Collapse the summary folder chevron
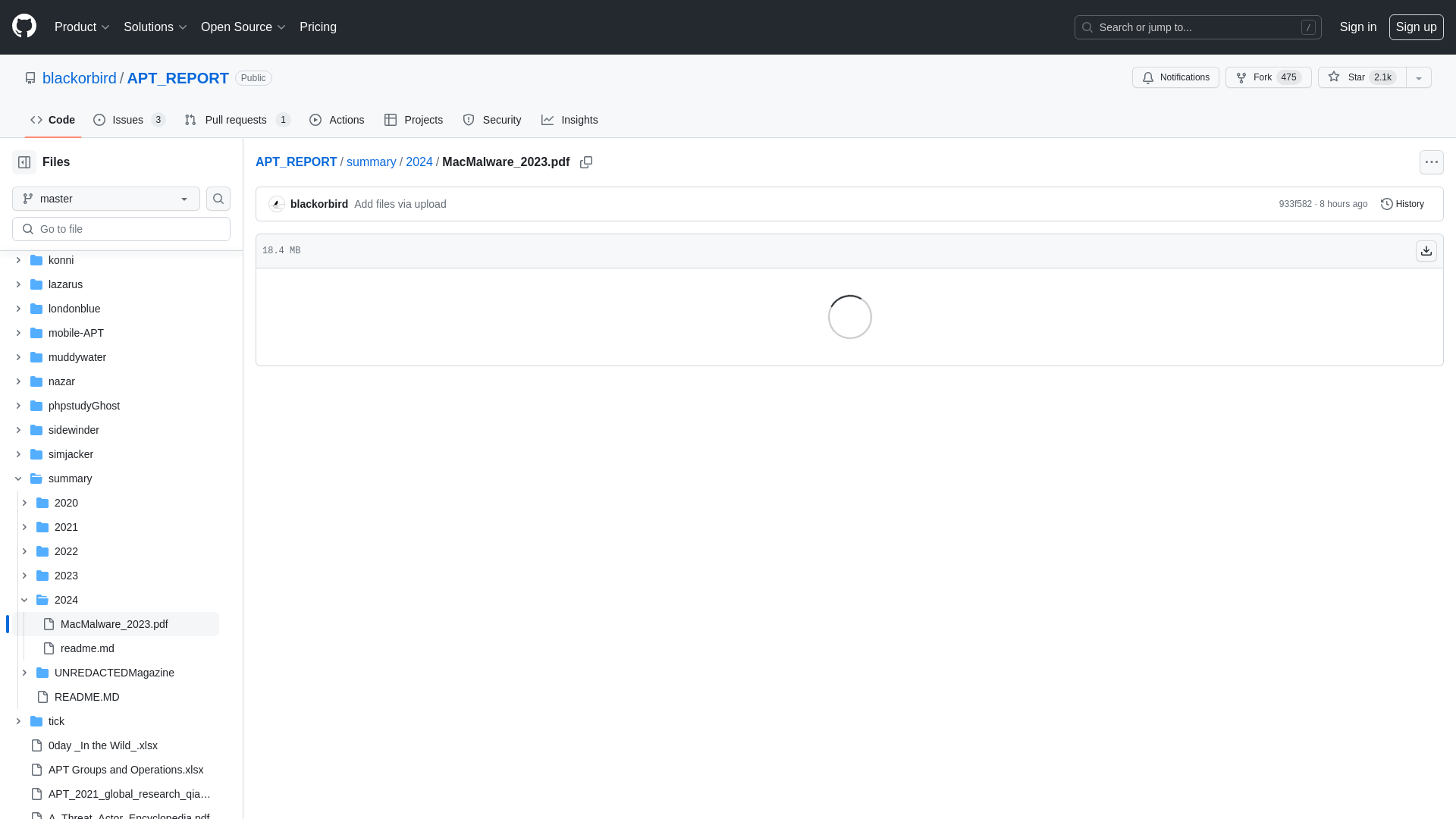Viewport: 1456px width, 819px height. point(18,479)
